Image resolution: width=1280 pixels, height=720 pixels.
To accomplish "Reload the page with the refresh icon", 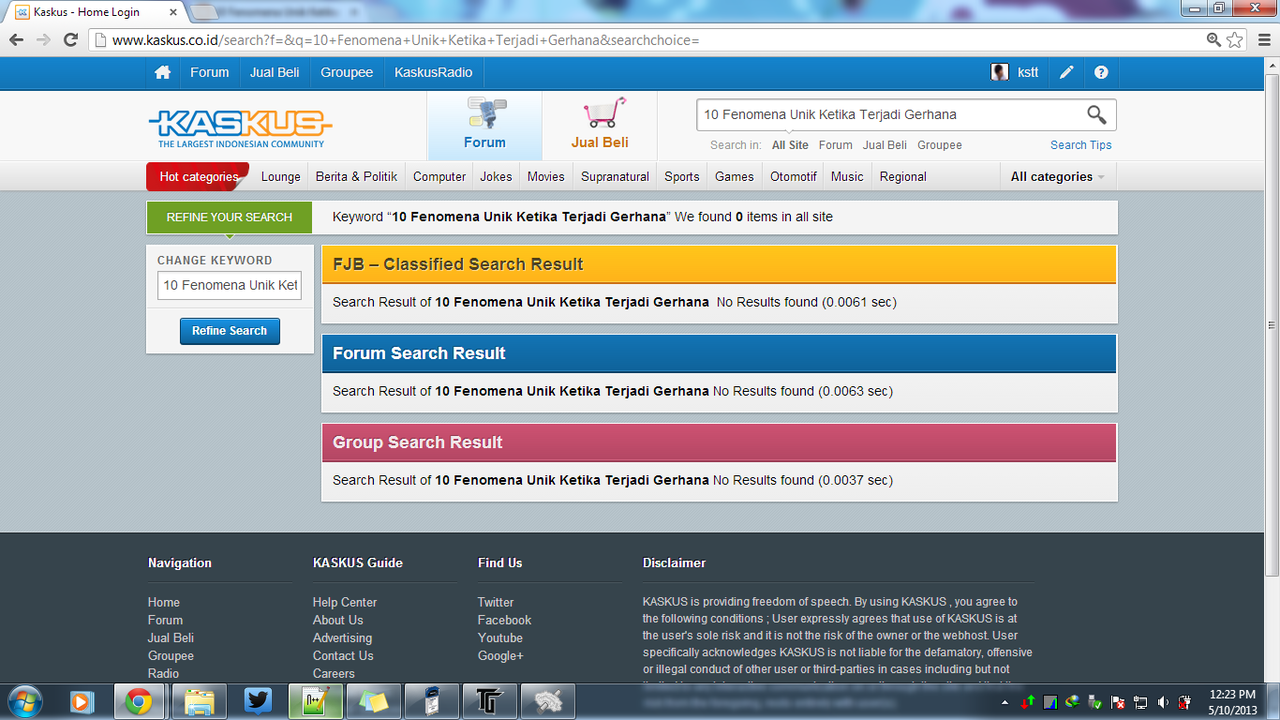I will 70,40.
